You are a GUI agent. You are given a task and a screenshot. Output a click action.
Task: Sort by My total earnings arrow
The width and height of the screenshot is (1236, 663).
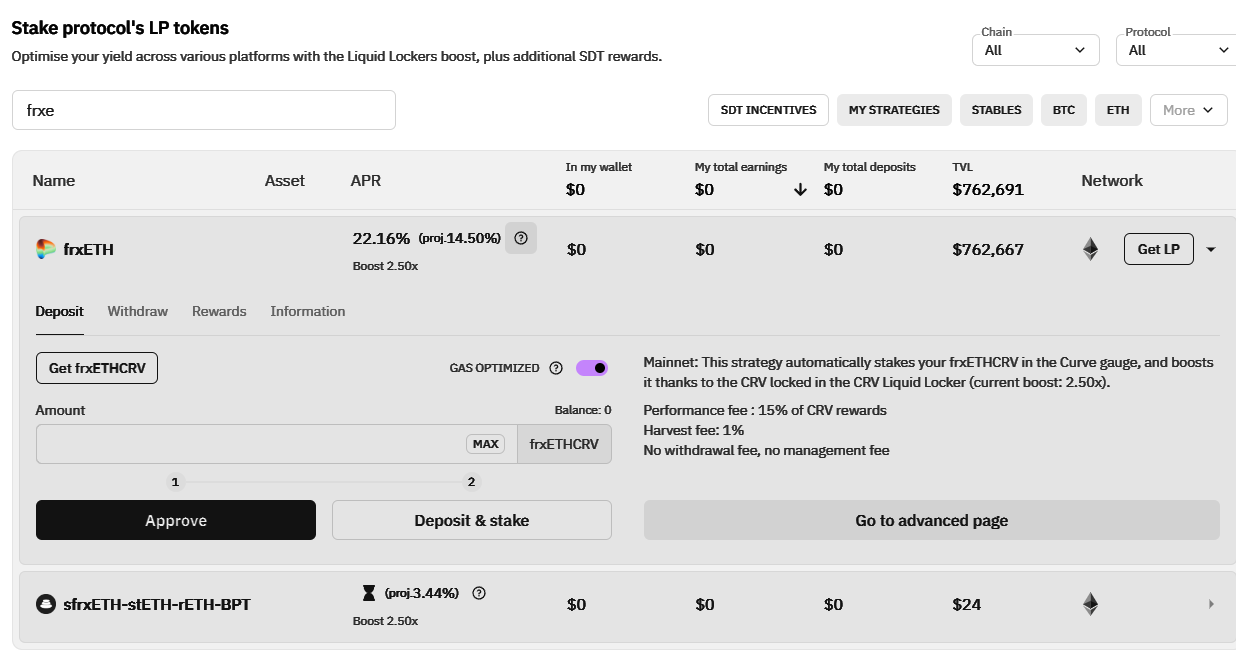(800, 190)
